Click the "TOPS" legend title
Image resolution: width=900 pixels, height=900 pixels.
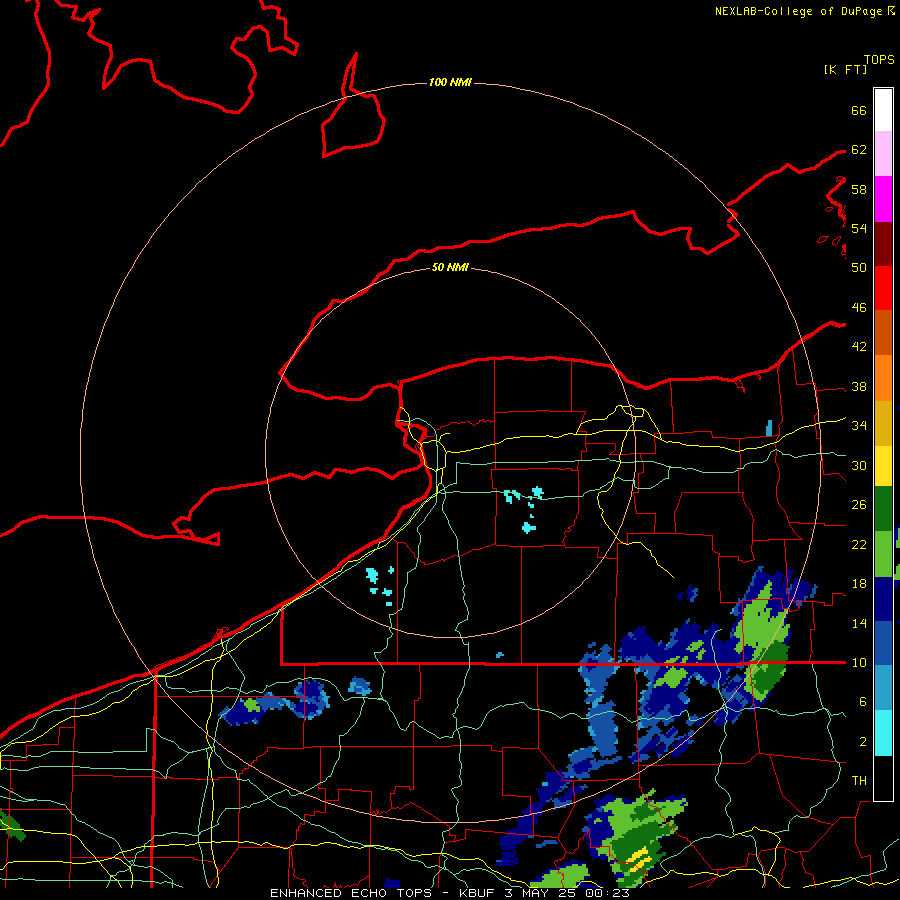click(879, 60)
